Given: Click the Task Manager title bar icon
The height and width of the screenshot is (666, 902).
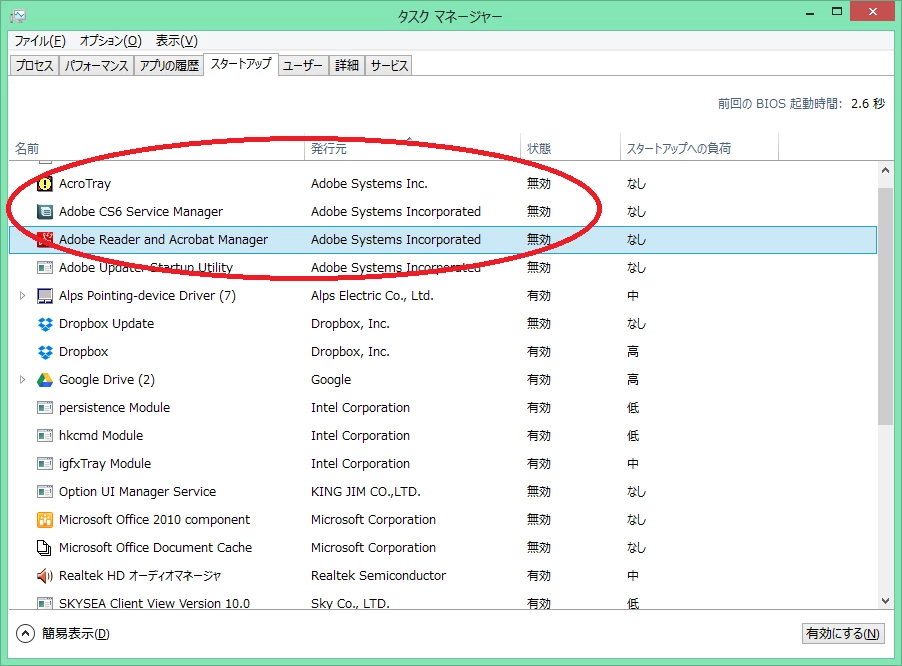Looking at the screenshot, I should (18, 16).
